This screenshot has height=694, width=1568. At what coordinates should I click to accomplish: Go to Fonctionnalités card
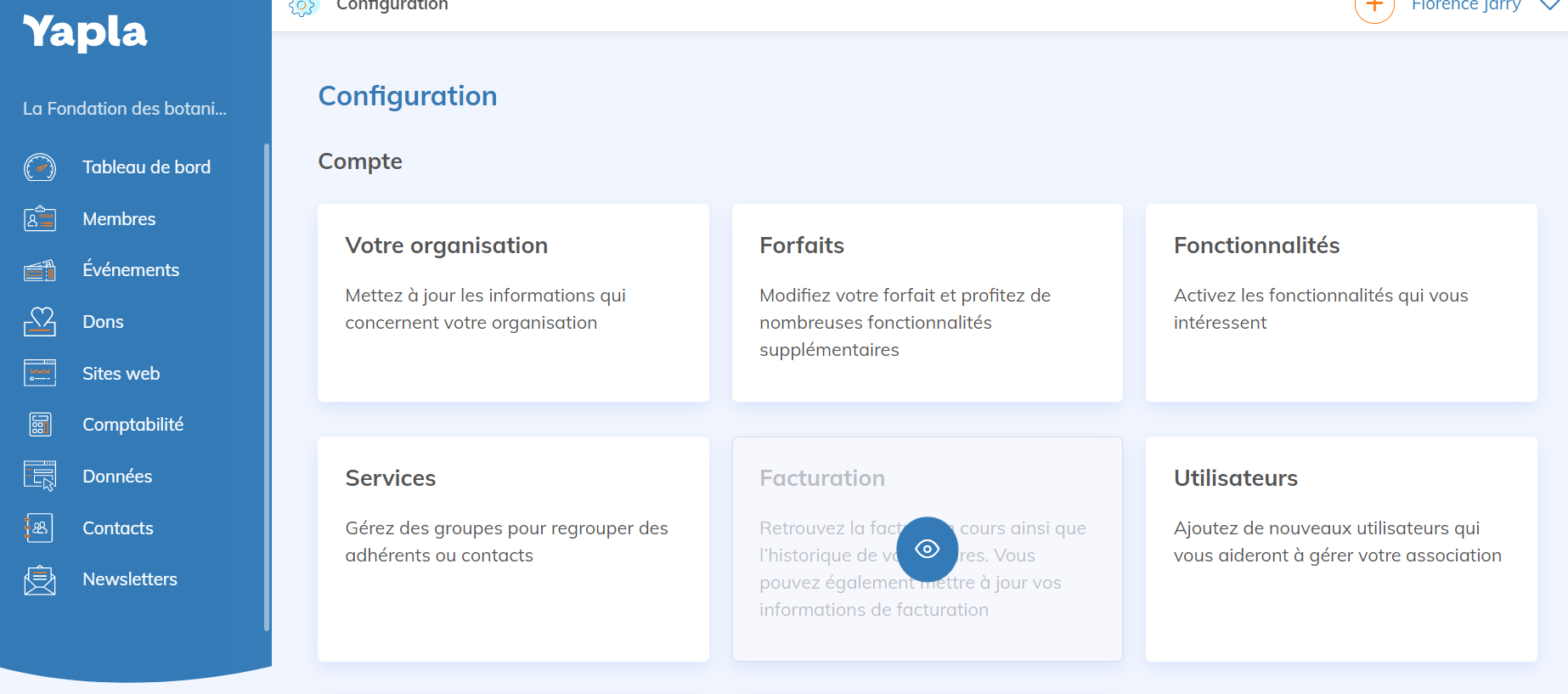click(1340, 302)
